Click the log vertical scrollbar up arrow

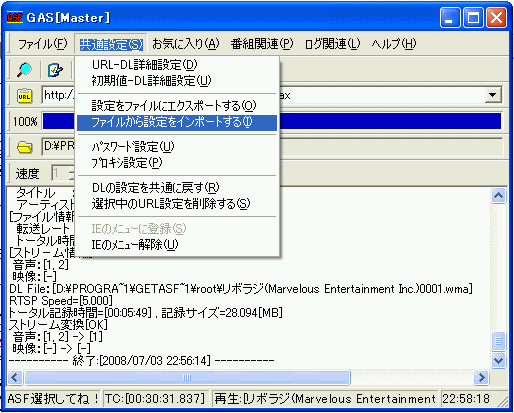[x=498, y=196]
